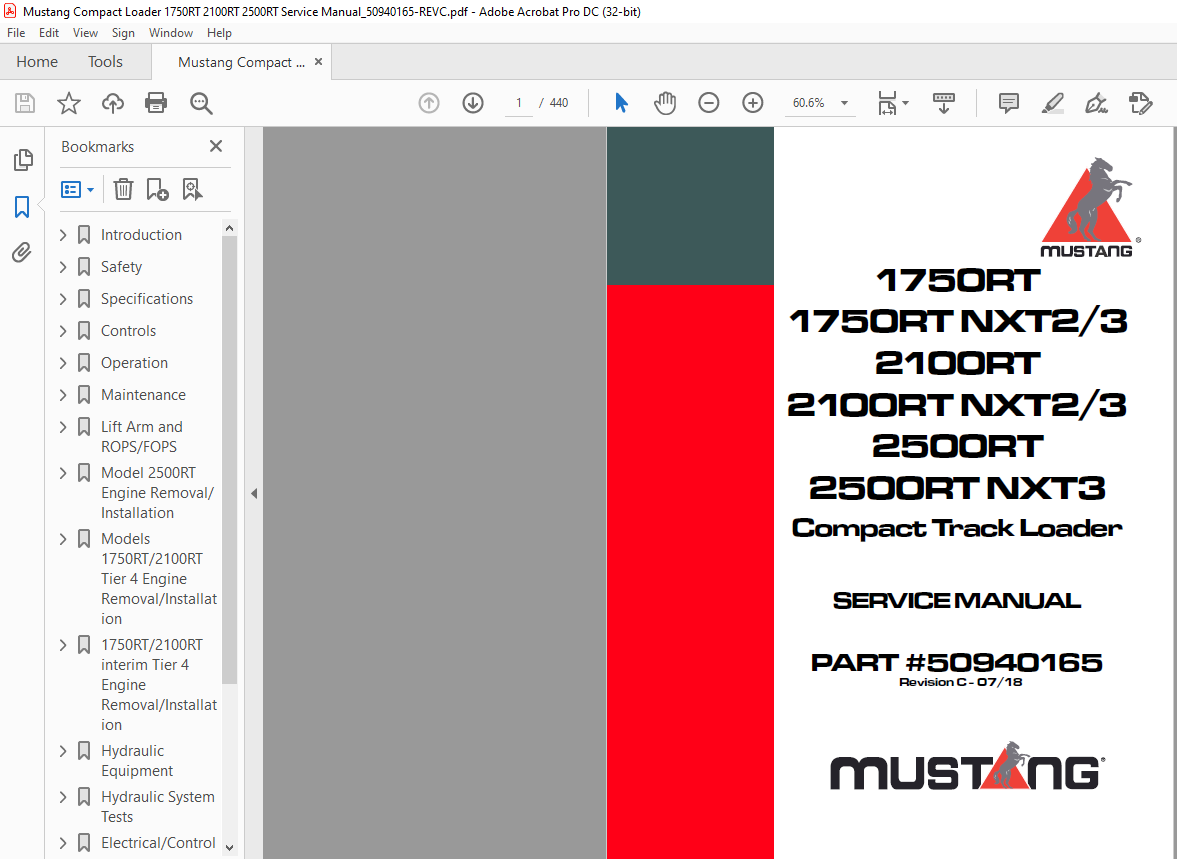Select Models 1750RT/2100RT Tier 4 Engine bookmark
Viewport: 1177px width, 859px height.
tap(159, 579)
